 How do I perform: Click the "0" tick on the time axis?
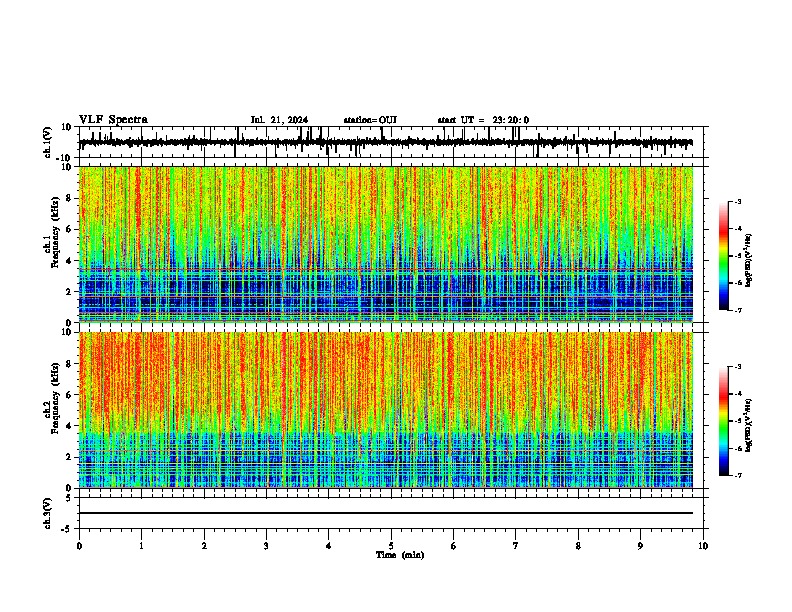coord(79,546)
